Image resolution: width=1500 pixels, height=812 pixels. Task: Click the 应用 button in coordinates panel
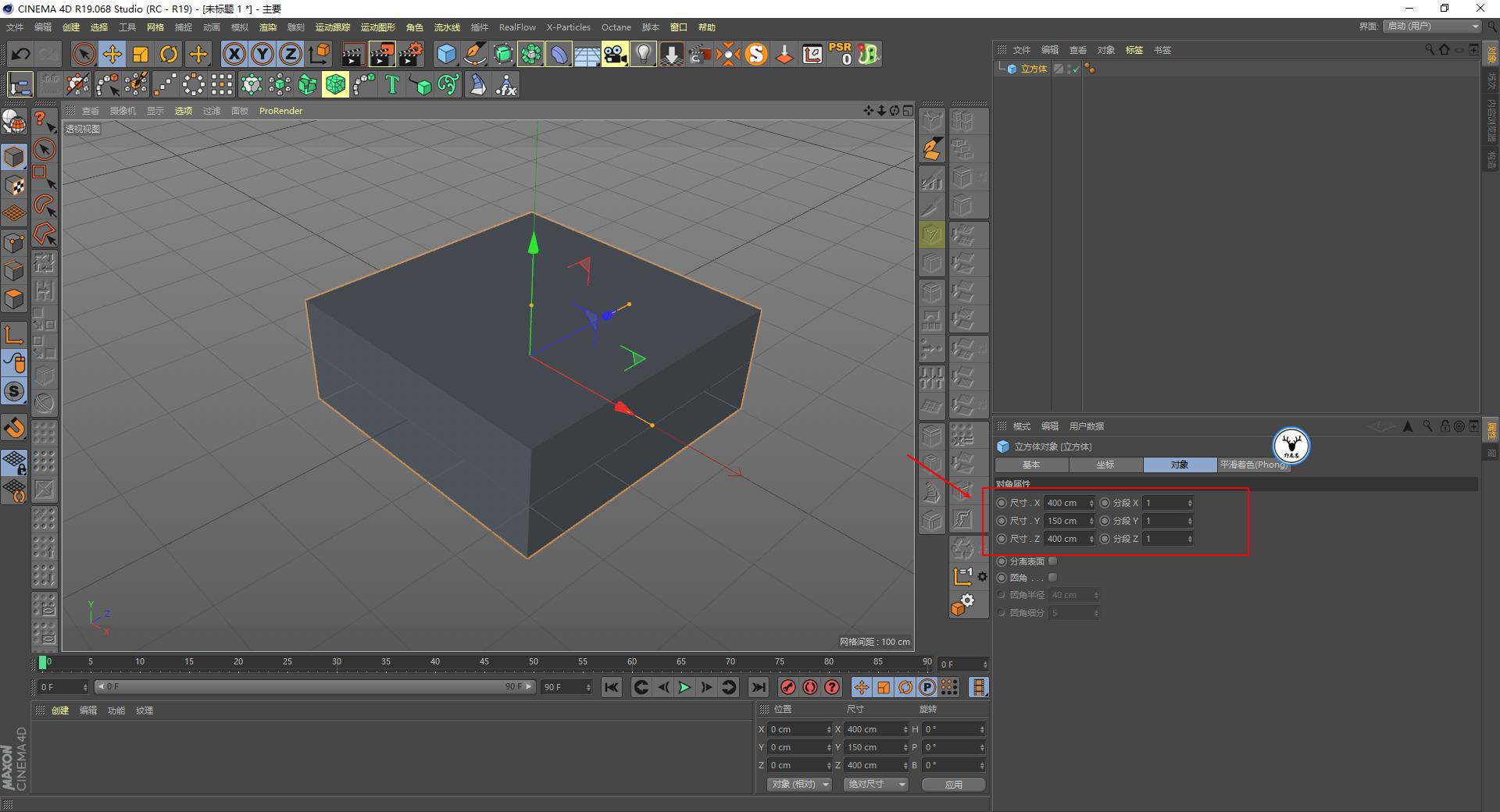pyautogui.click(x=952, y=784)
